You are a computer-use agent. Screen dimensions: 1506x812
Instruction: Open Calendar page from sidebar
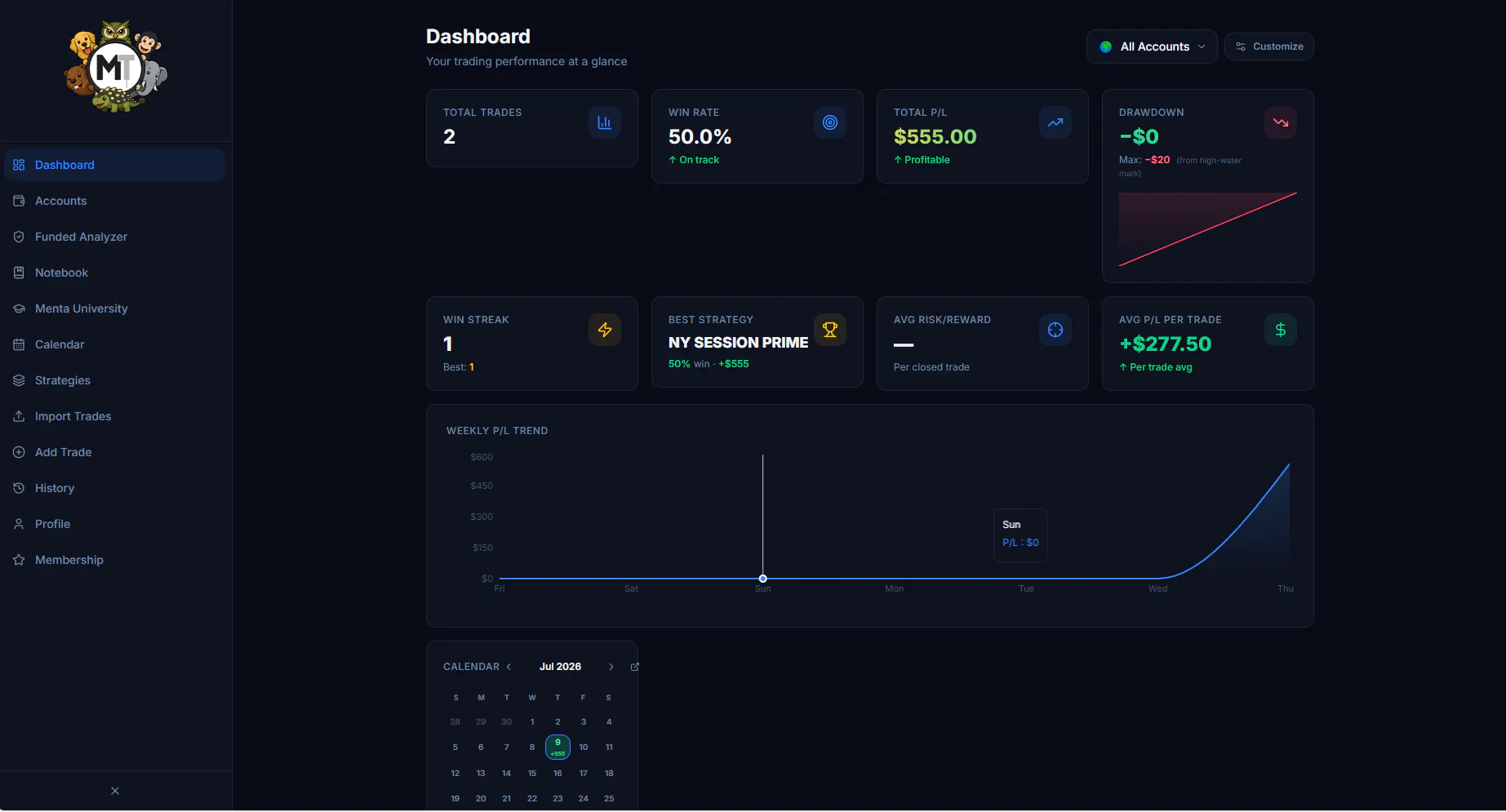point(114,344)
